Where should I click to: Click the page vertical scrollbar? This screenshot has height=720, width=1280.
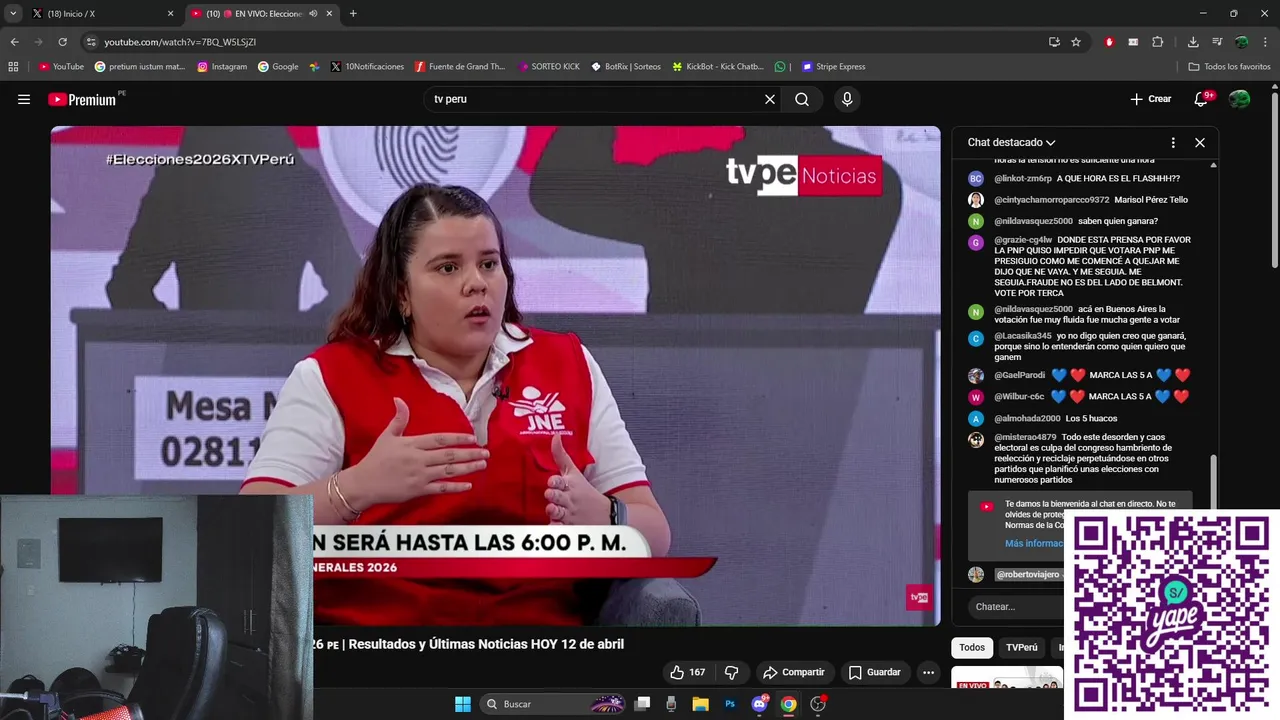click(x=1274, y=180)
